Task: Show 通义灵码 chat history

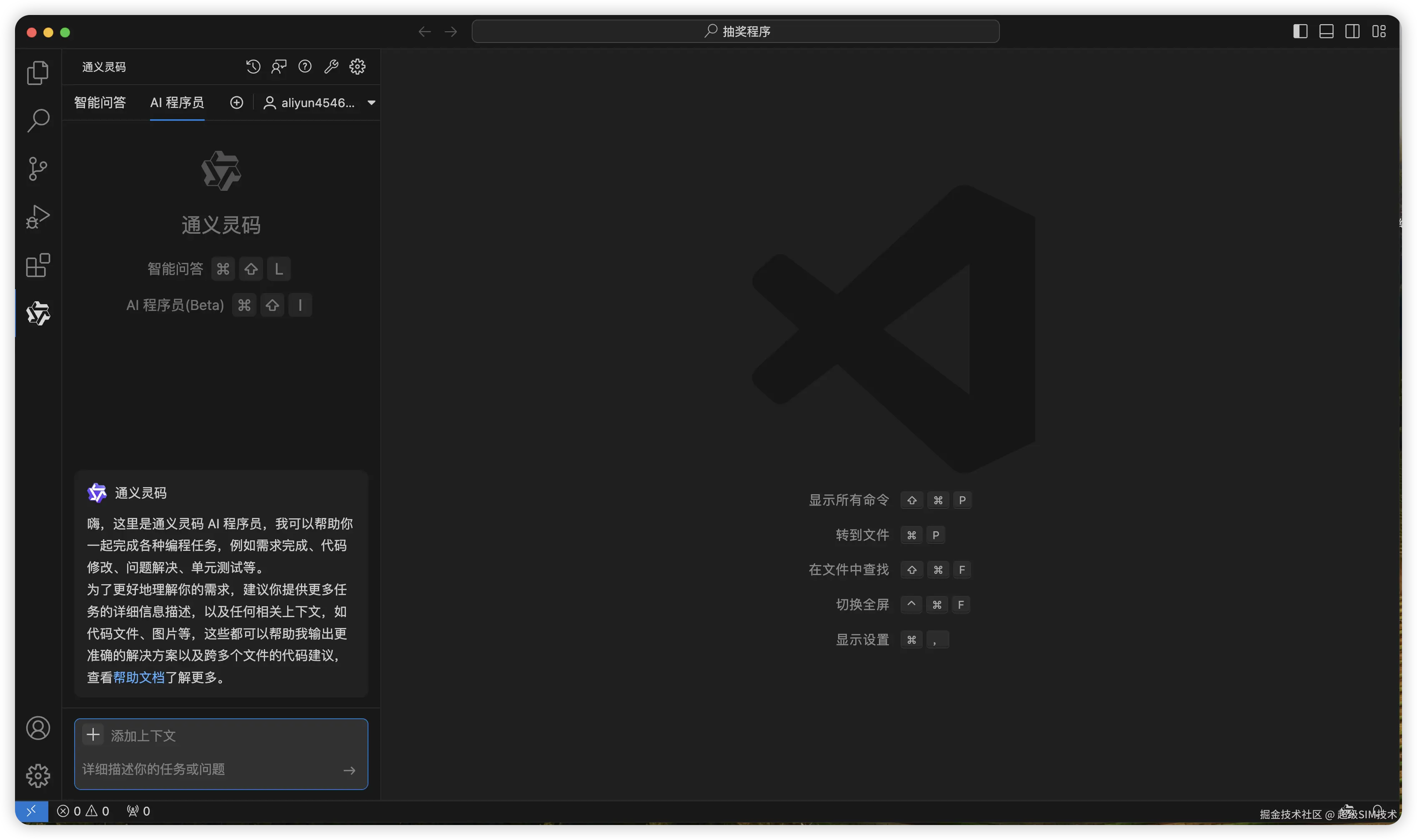Action: point(253,67)
